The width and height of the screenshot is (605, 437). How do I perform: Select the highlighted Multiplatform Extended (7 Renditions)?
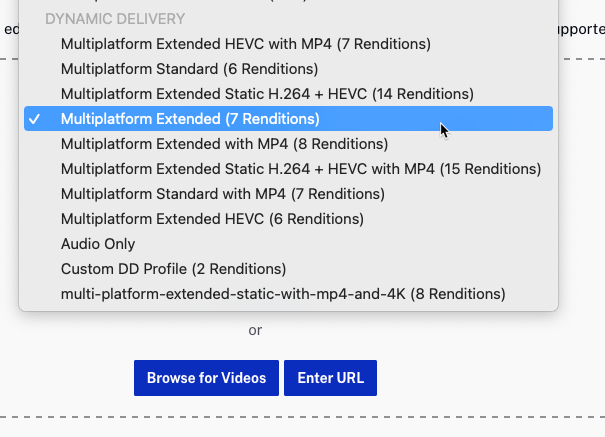[190, 119]
